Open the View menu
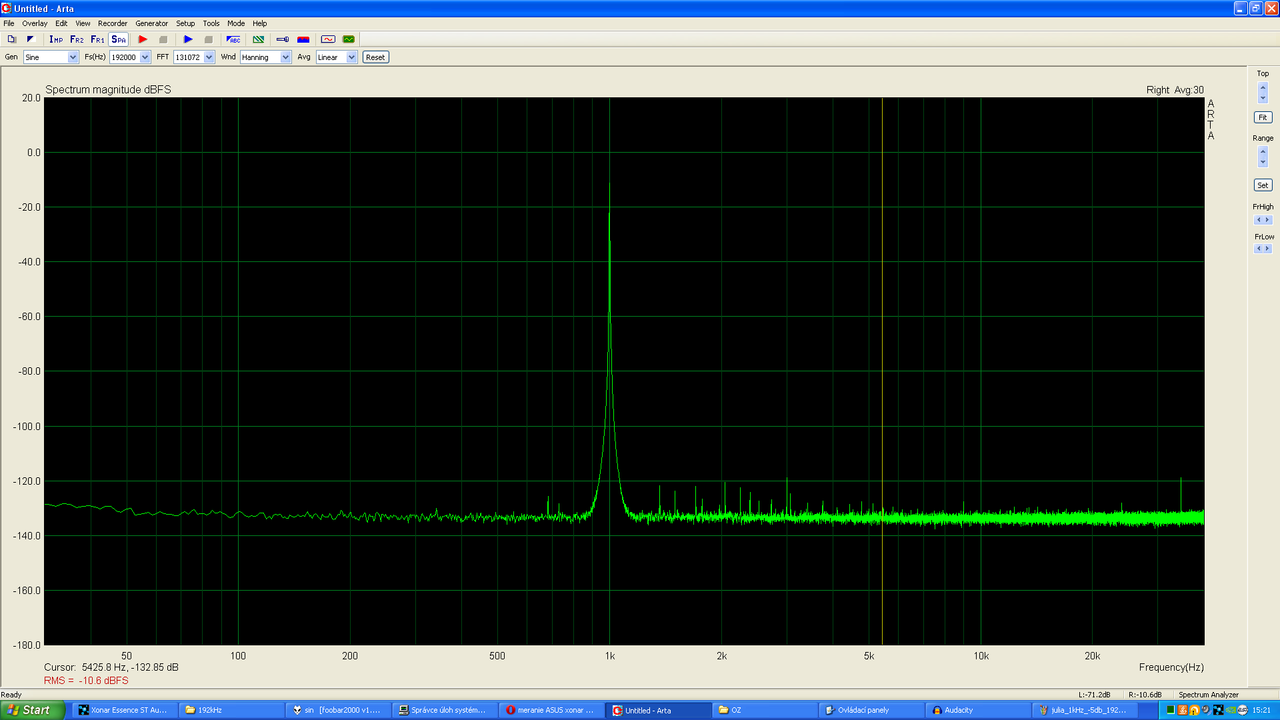The width and height of the screenshot is (1280, 720). (x=83, y=23)
